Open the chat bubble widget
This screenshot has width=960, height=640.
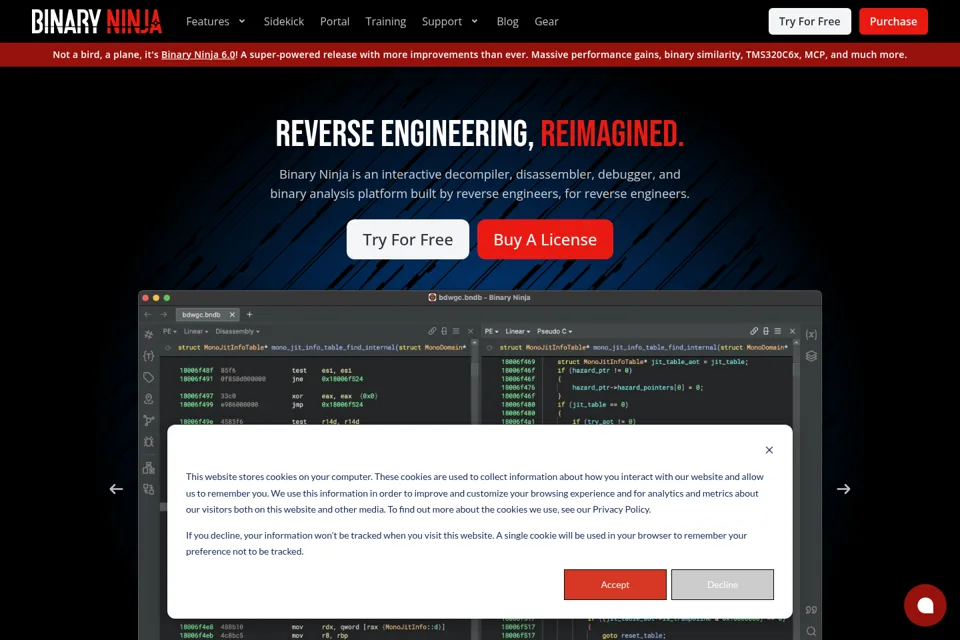[x=925, y=605]
